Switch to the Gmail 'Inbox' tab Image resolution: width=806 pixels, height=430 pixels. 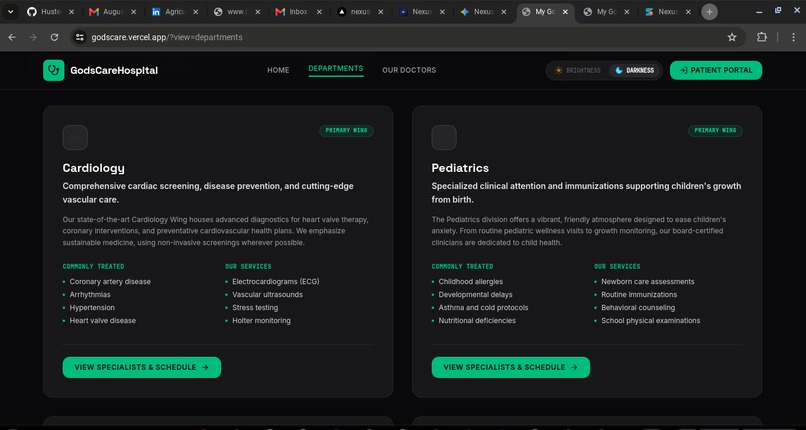pyautogui.click(x=298, y=12)
